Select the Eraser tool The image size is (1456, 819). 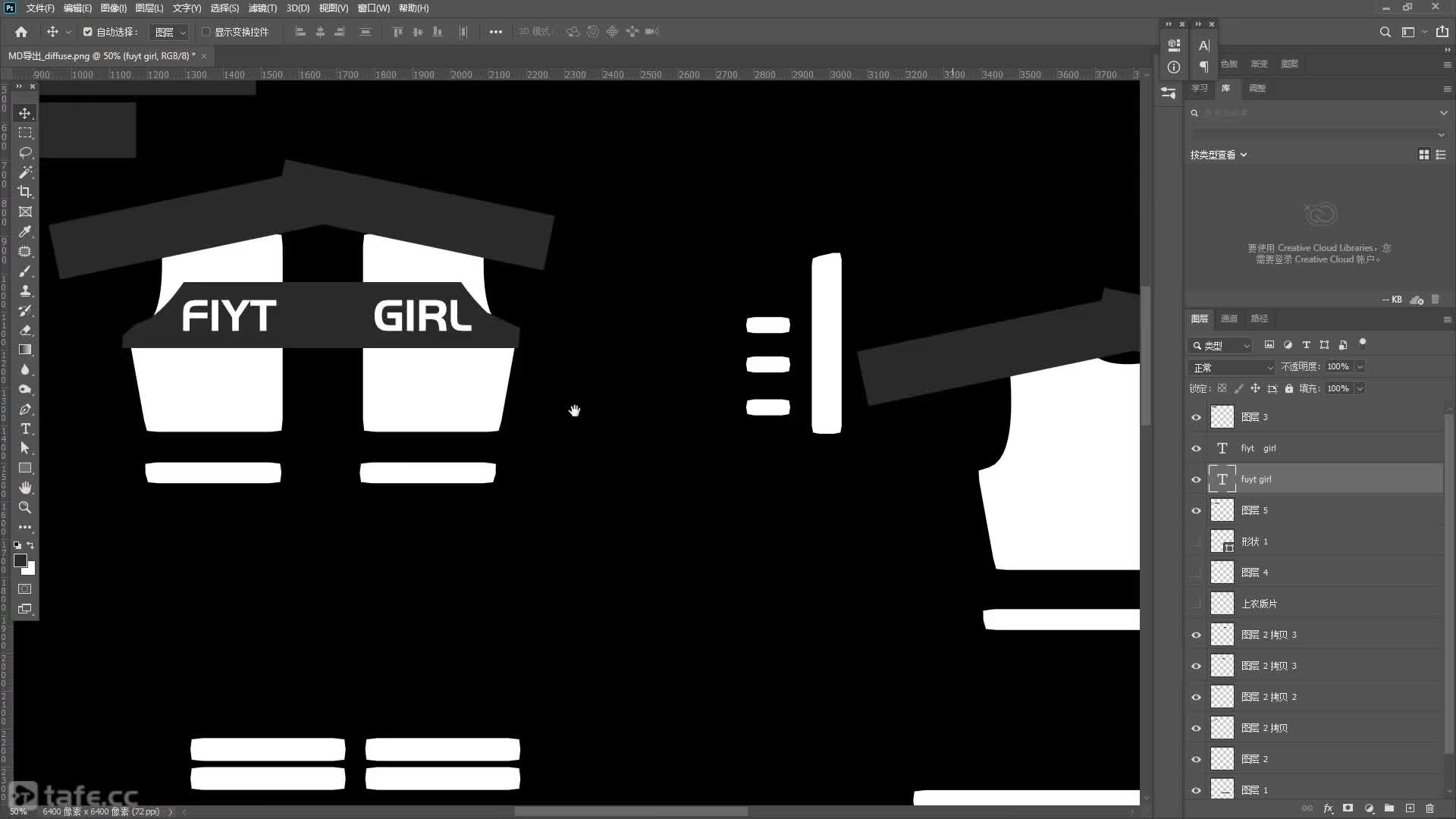coord(25,330)
